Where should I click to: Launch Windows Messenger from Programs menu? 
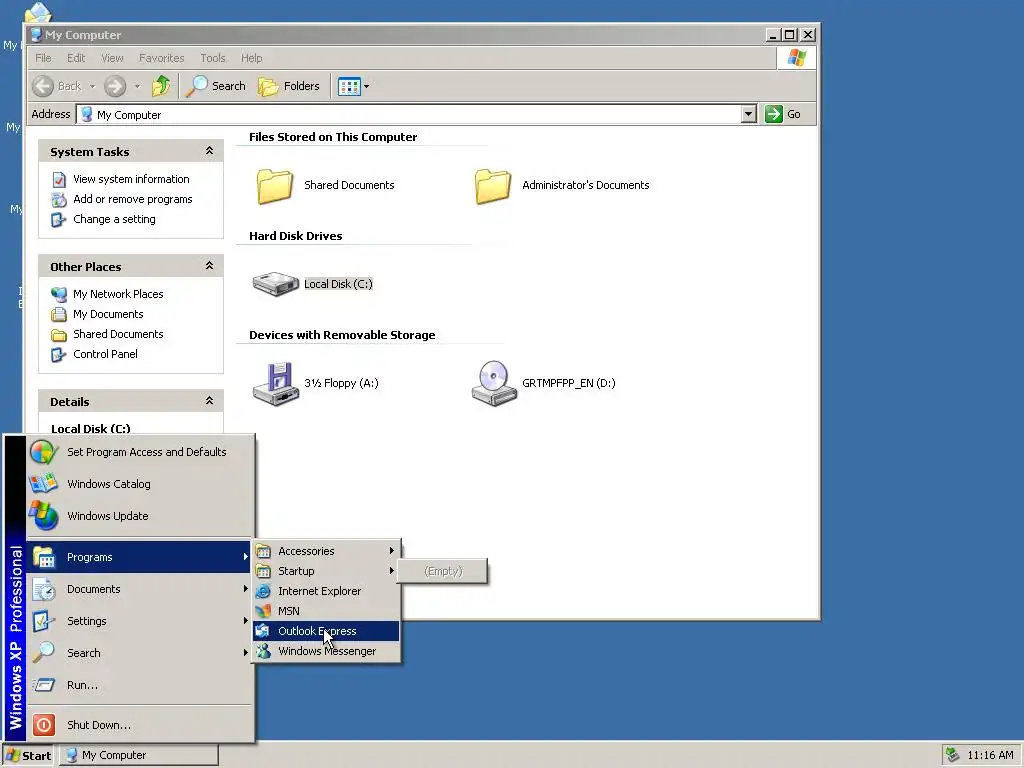(x=326, y=651)
